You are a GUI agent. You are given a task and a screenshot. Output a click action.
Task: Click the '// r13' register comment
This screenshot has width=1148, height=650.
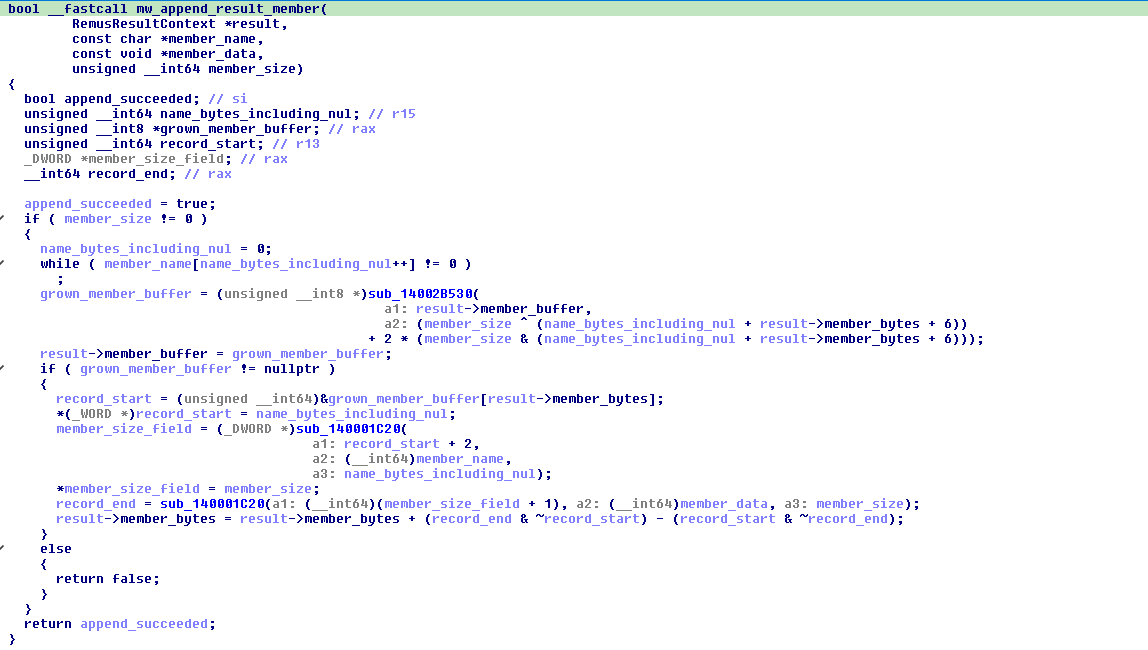click(296, 143)
